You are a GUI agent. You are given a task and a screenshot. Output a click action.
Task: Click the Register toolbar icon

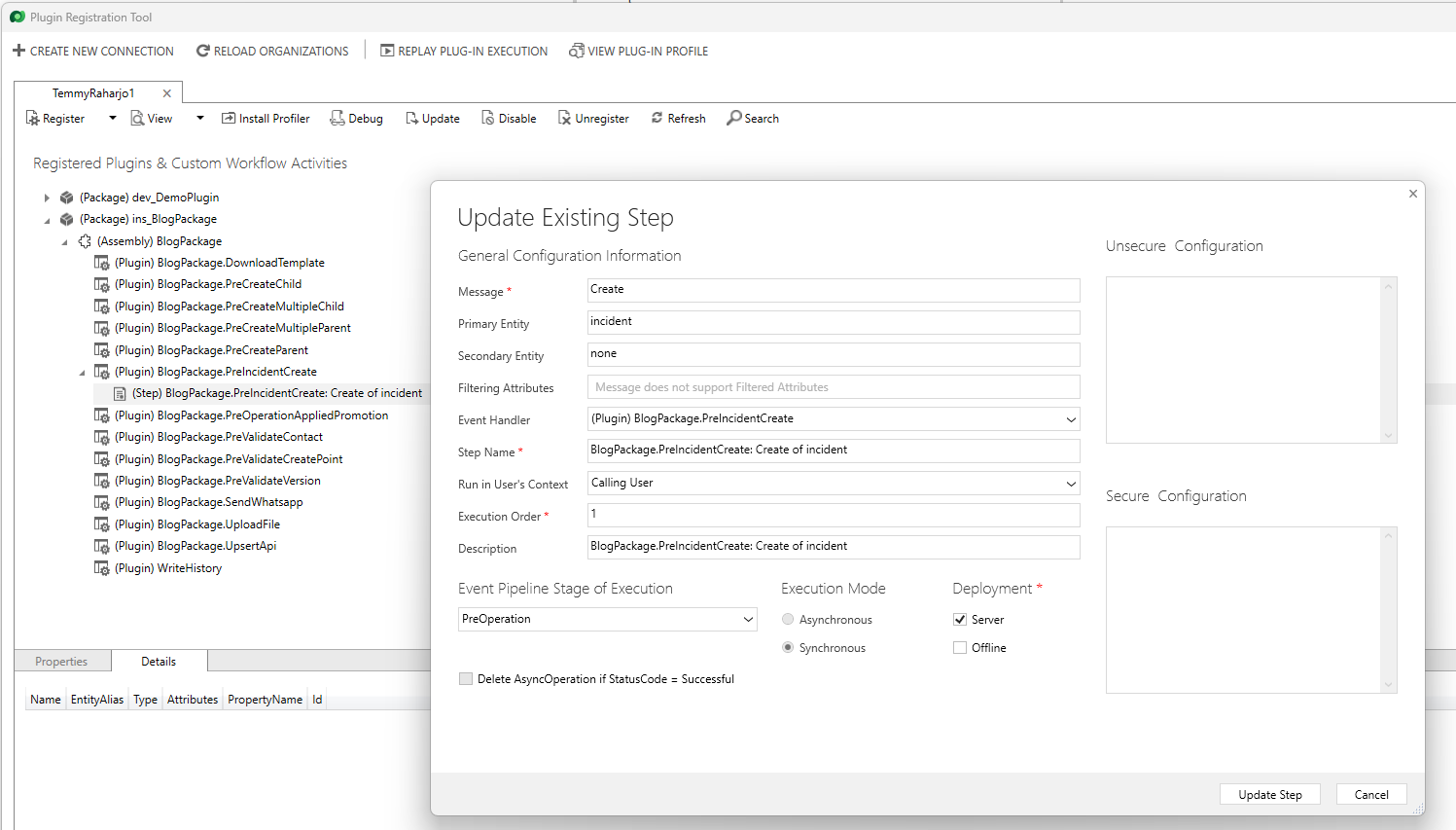coord(32,119)
